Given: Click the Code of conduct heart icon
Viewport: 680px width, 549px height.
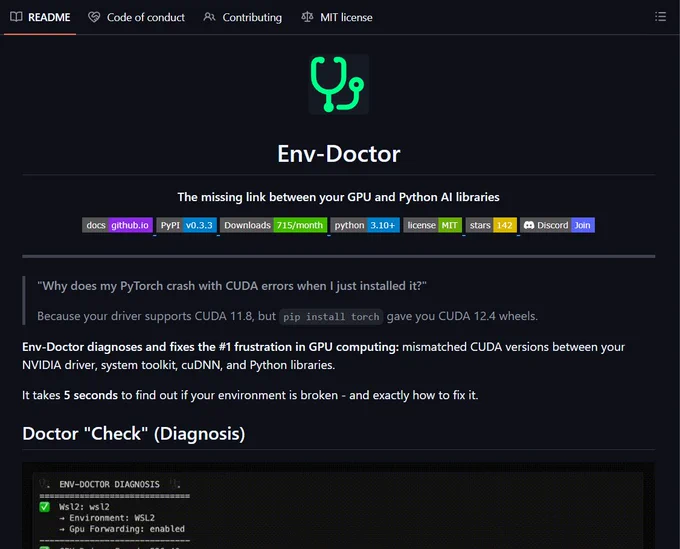Looking at the screenshot, I should pos(94,17).
